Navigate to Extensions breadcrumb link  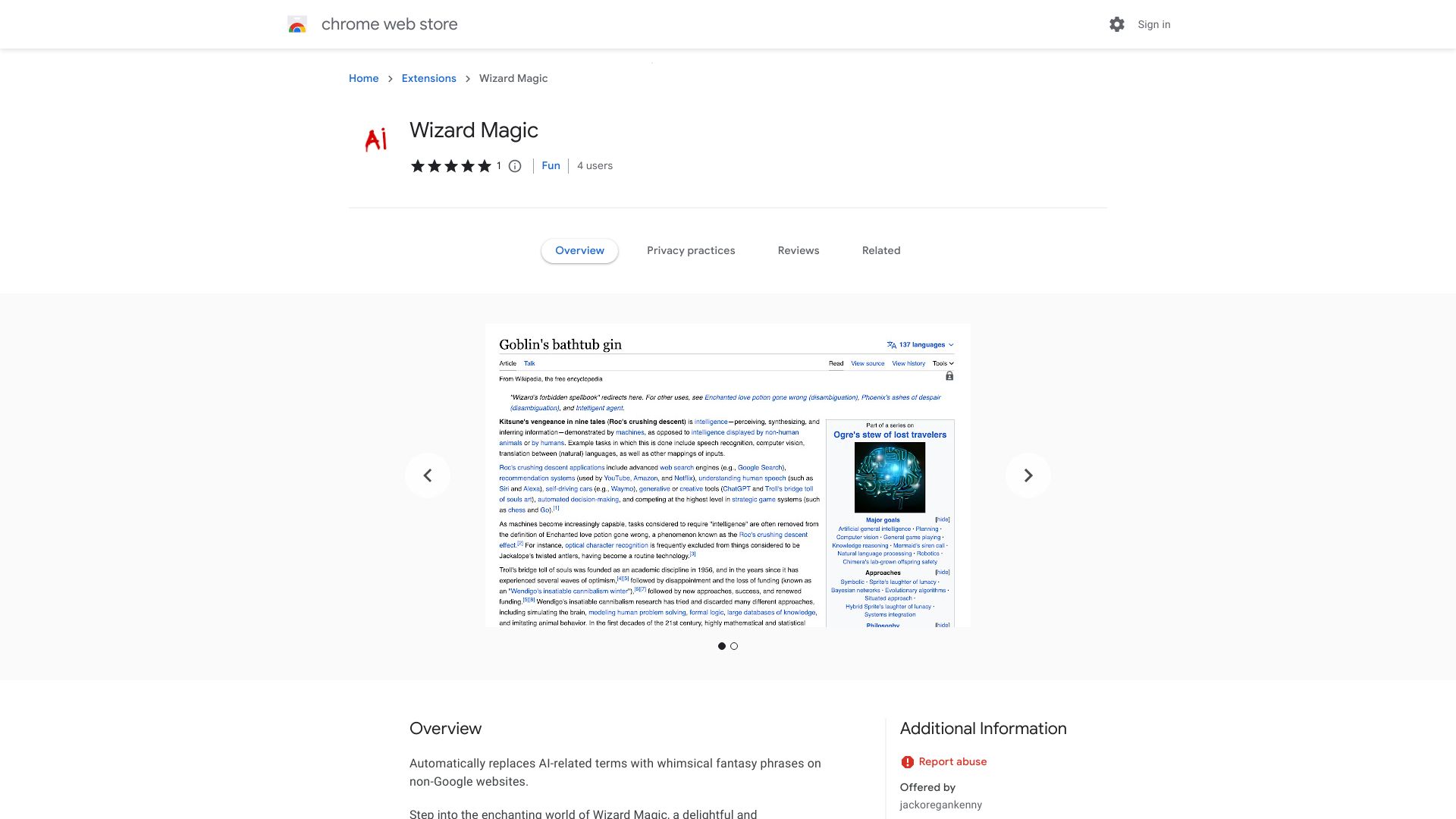(x=428, y=79)
